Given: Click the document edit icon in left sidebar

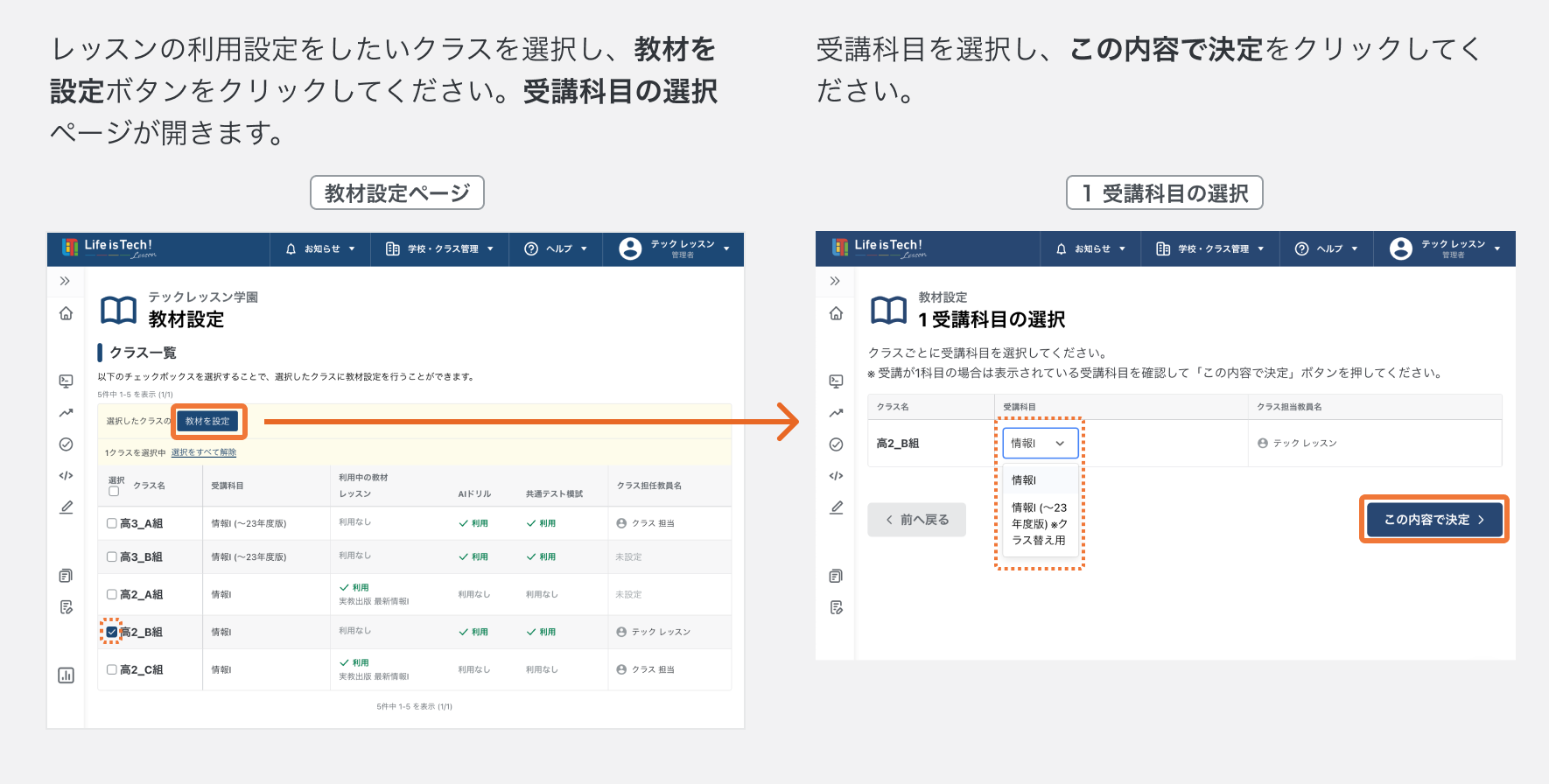Looking at the screenshot, I should pyautogui.click(x=66, y=607).
